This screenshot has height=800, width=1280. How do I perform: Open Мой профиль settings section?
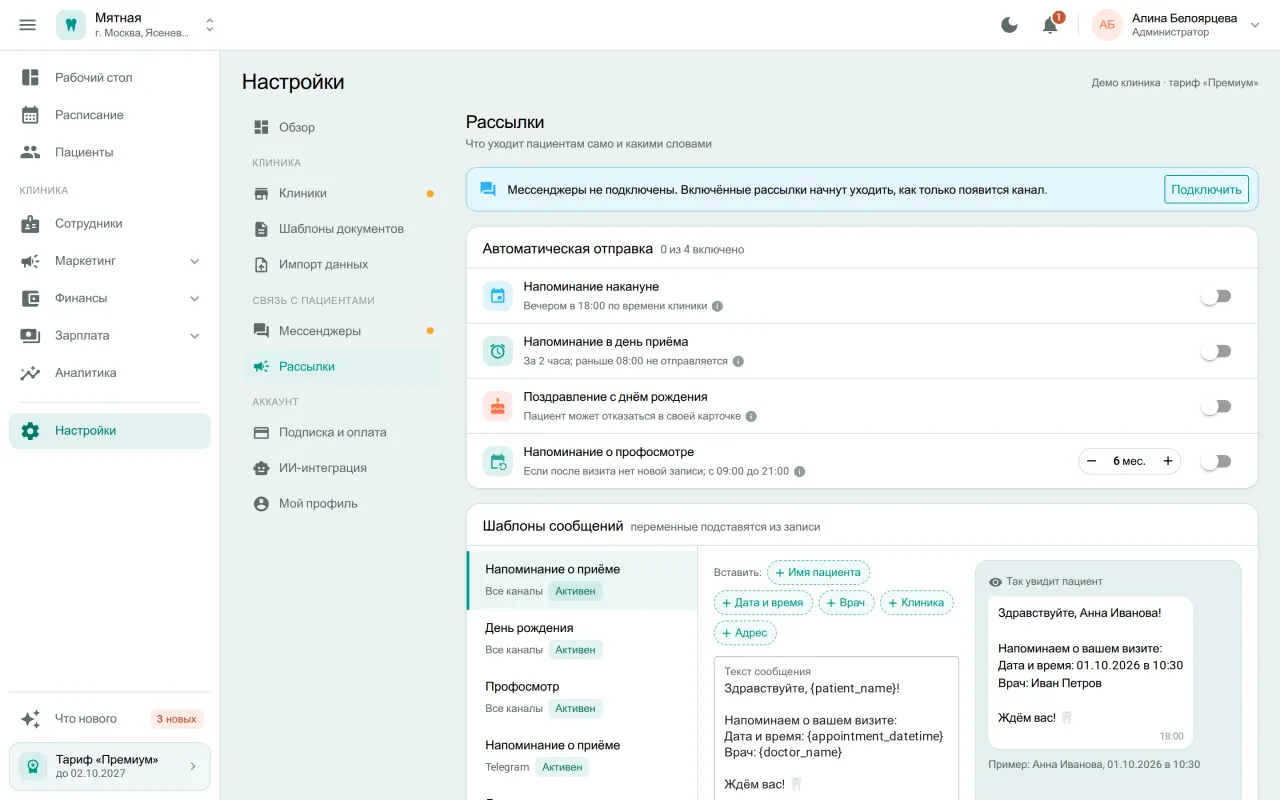342,504
